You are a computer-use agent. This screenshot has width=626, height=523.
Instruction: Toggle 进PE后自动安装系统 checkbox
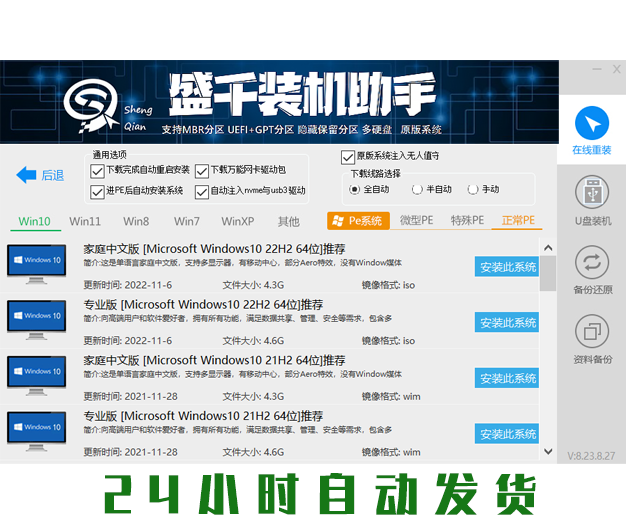[97, 192]
